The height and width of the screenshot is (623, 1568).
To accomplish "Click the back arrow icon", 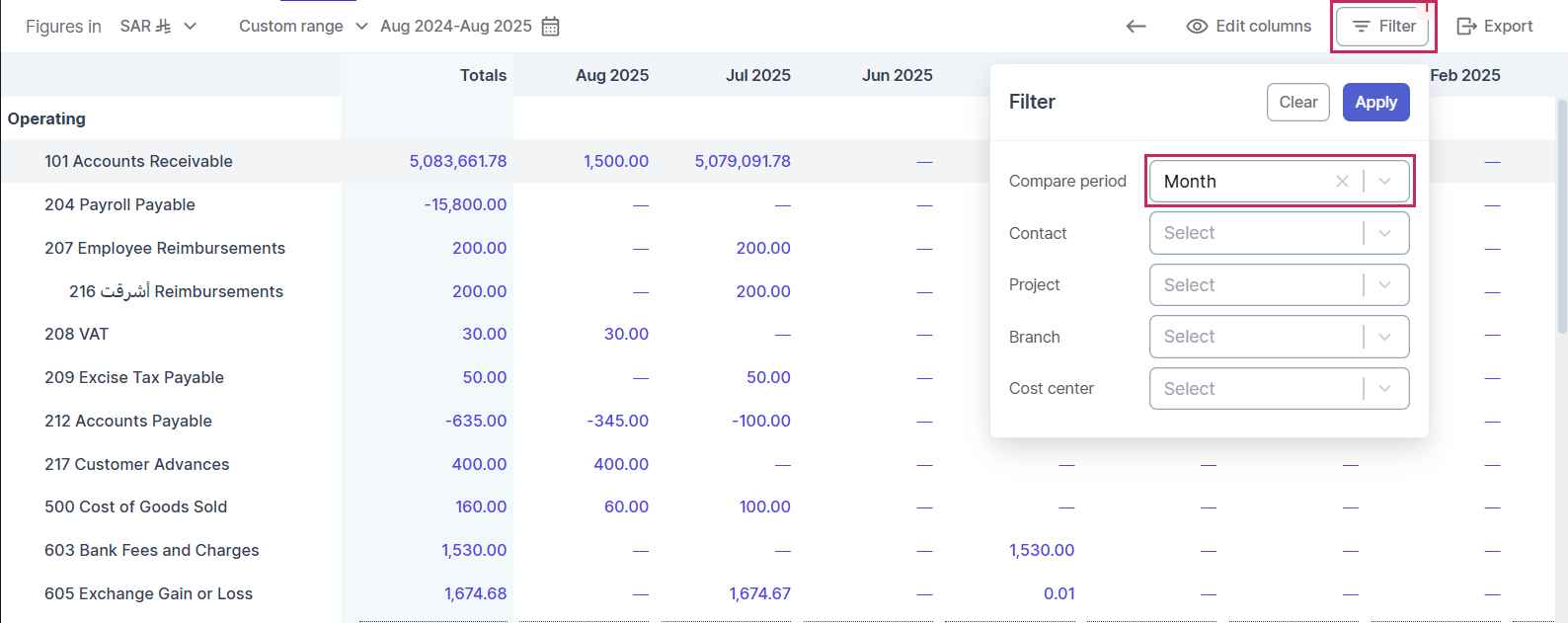I will point(1137,27).
